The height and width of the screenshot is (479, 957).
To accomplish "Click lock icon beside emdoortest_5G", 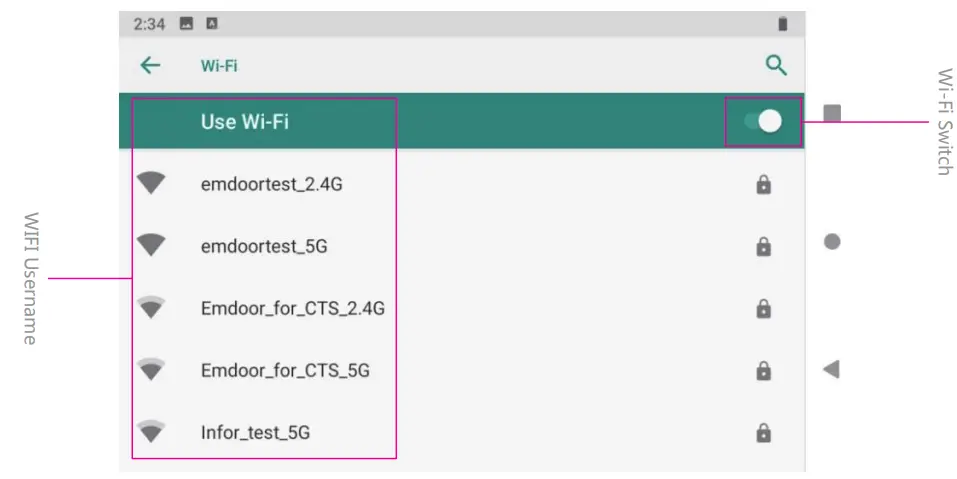I will click(x=764, y=247).
